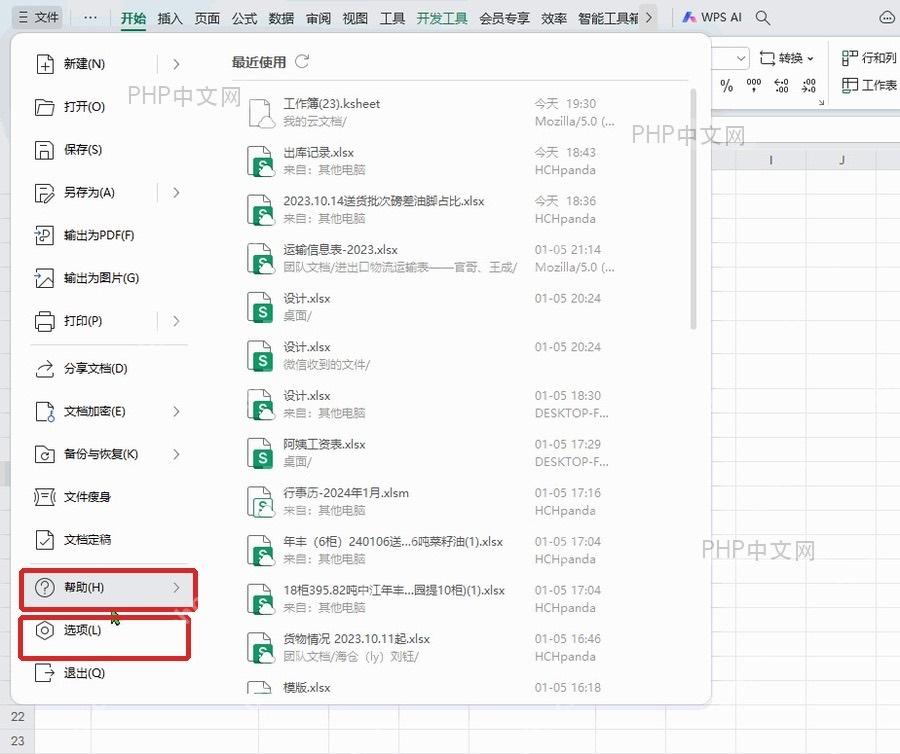Screen dimensions: 900x754
Task: Switch to the View (视图) tab
Action: click(x=355, y=18)
